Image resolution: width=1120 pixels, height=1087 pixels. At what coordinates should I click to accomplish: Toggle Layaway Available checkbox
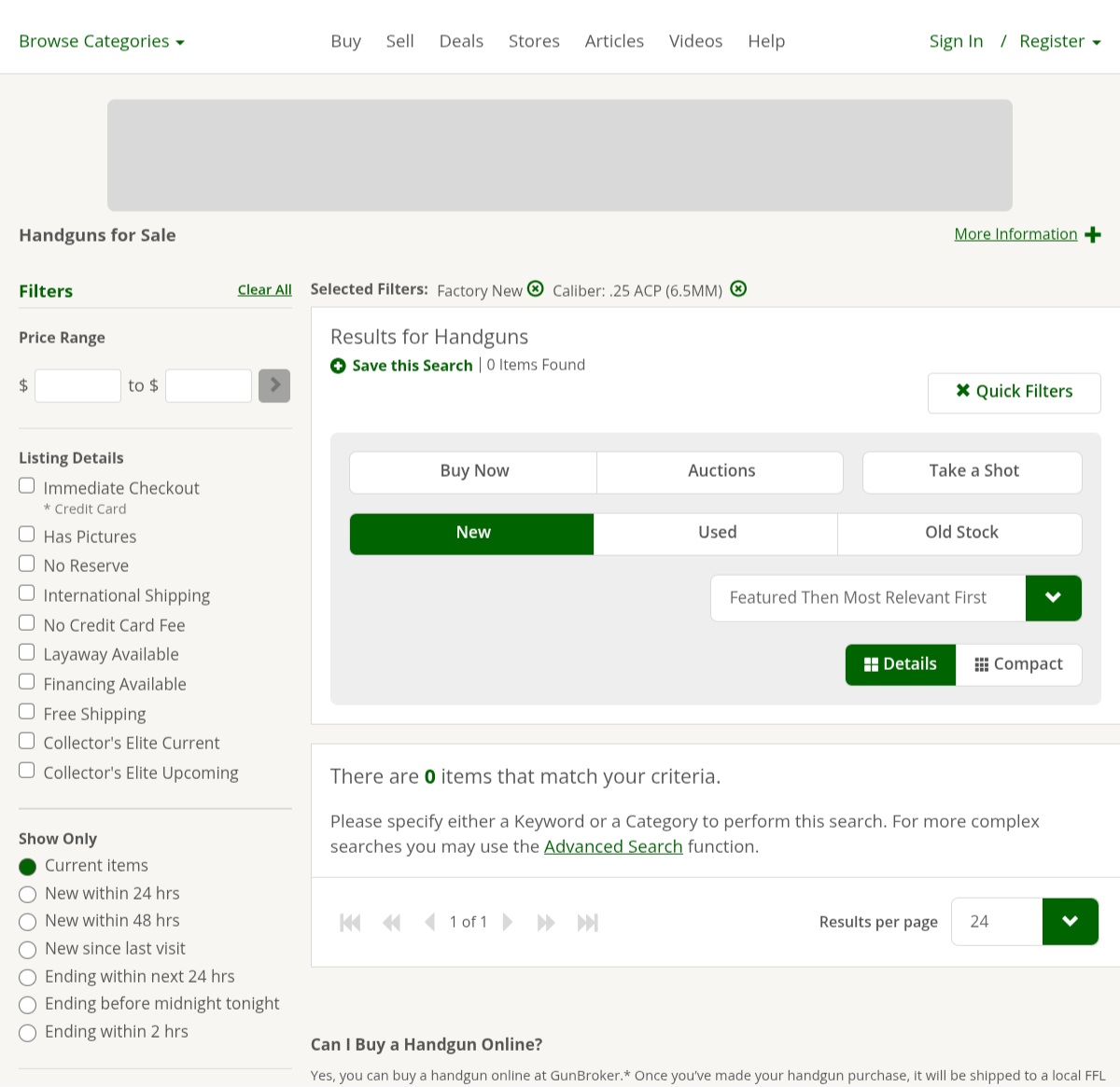[x=27, y=652]
